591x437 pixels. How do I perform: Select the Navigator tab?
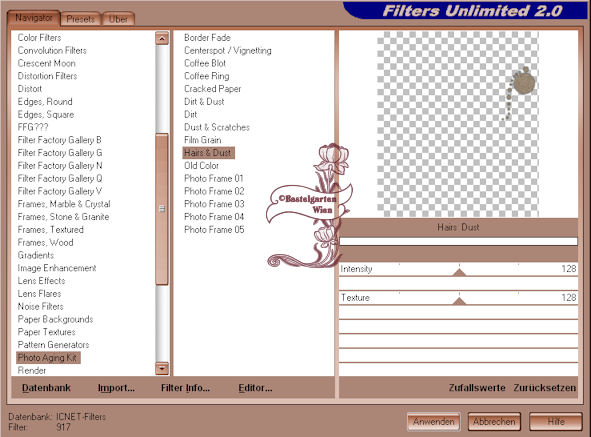[x=34, y=18]
